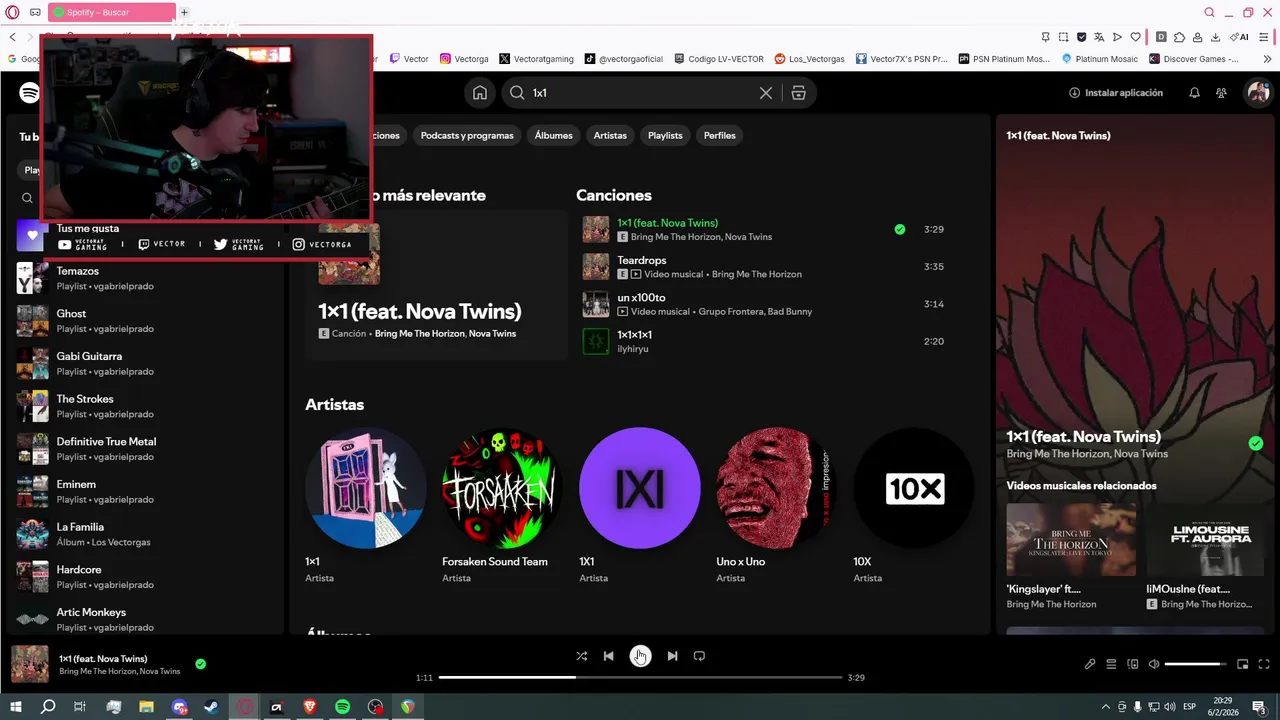Pause the current song
This screenshot has height=720, width=1280.
640,656
